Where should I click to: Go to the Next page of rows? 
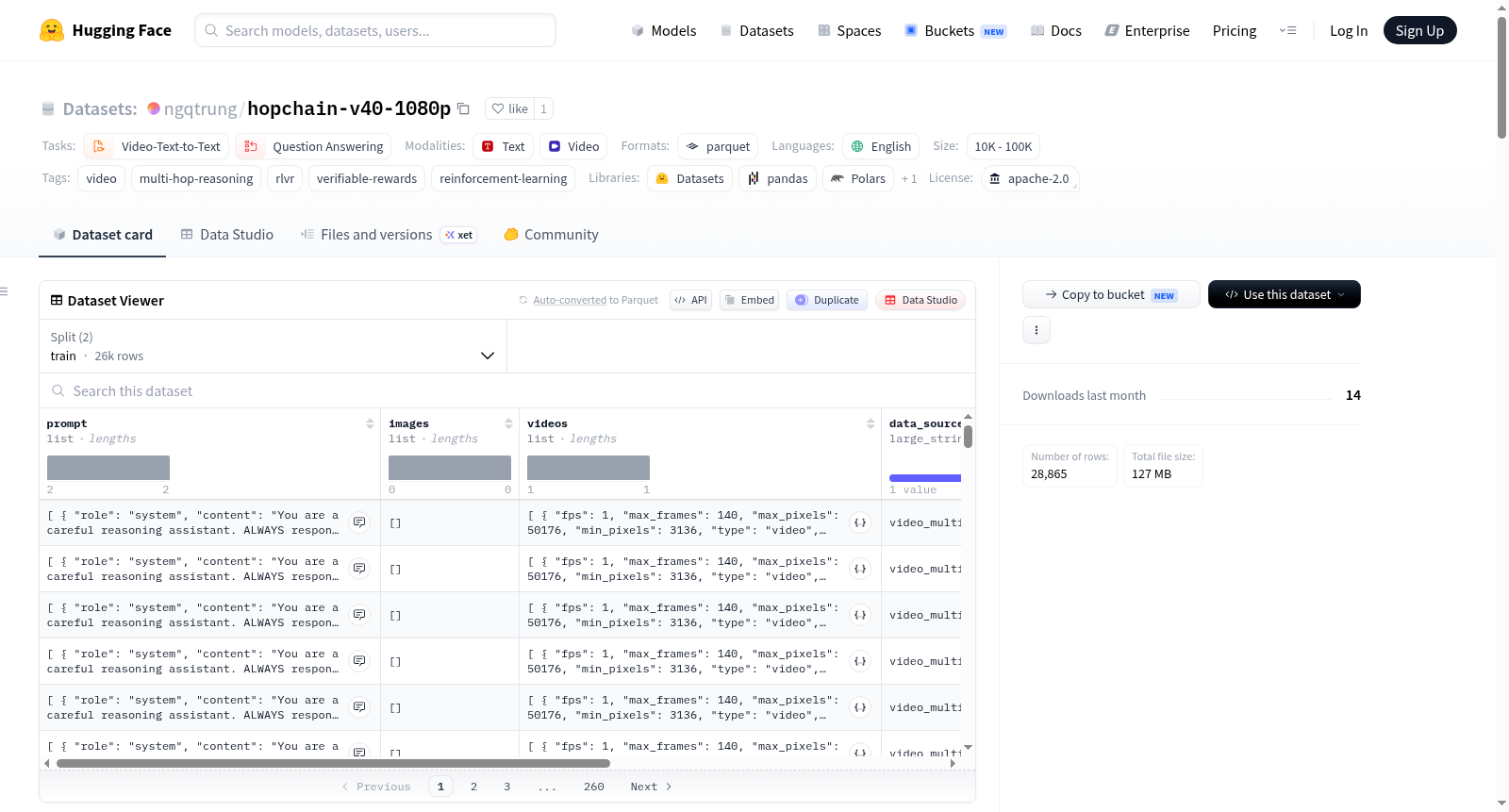pos(651,787)
